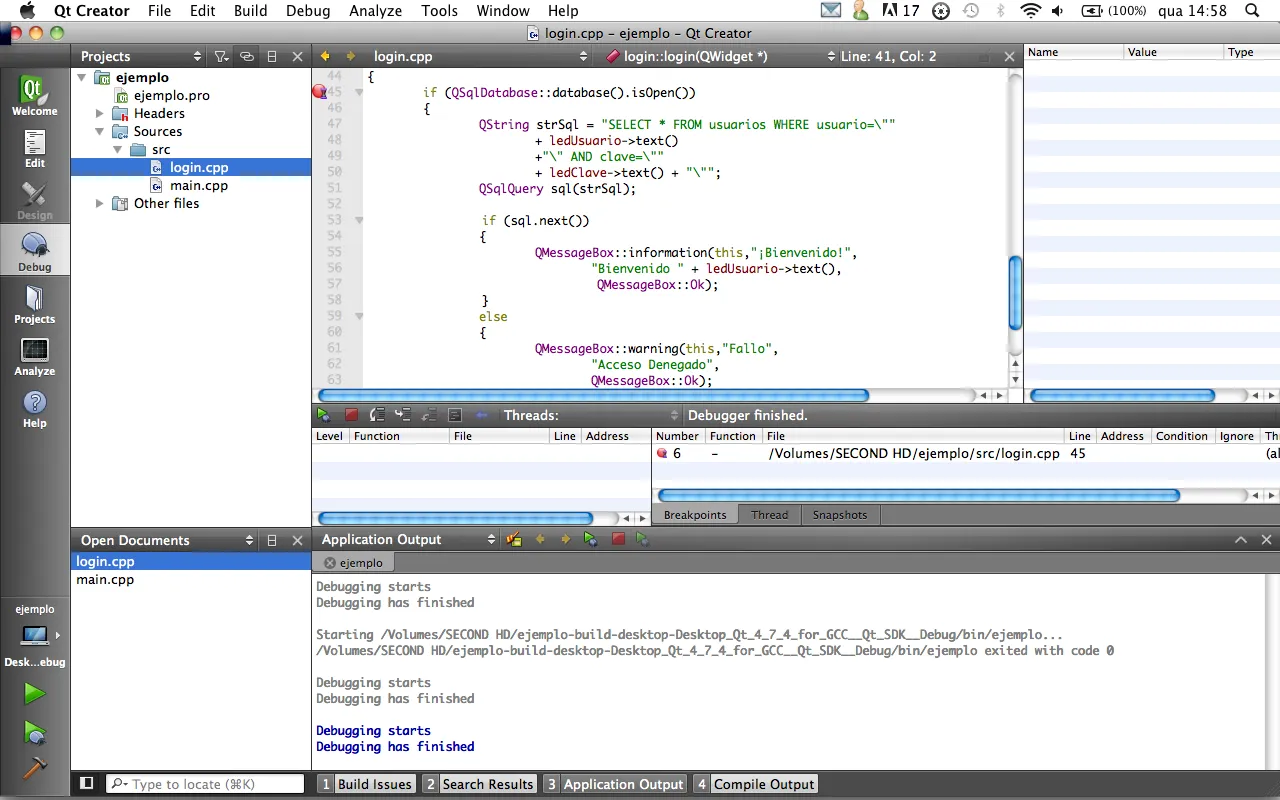This screenshot has width=1280, height=800.
Task: Switch to the Snapshots tab
Action: coord(839,515)
